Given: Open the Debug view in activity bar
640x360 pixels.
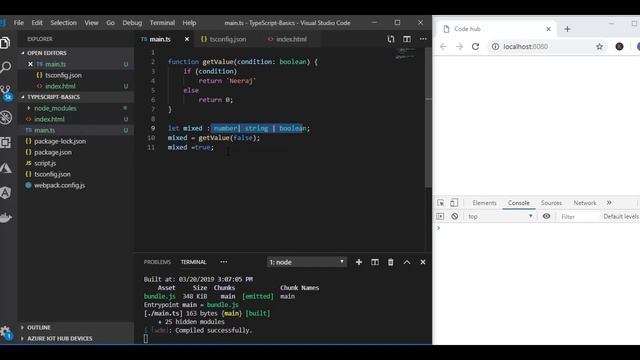Looking at the screenshot, I should pyautogui.click(x=6, y=118).
